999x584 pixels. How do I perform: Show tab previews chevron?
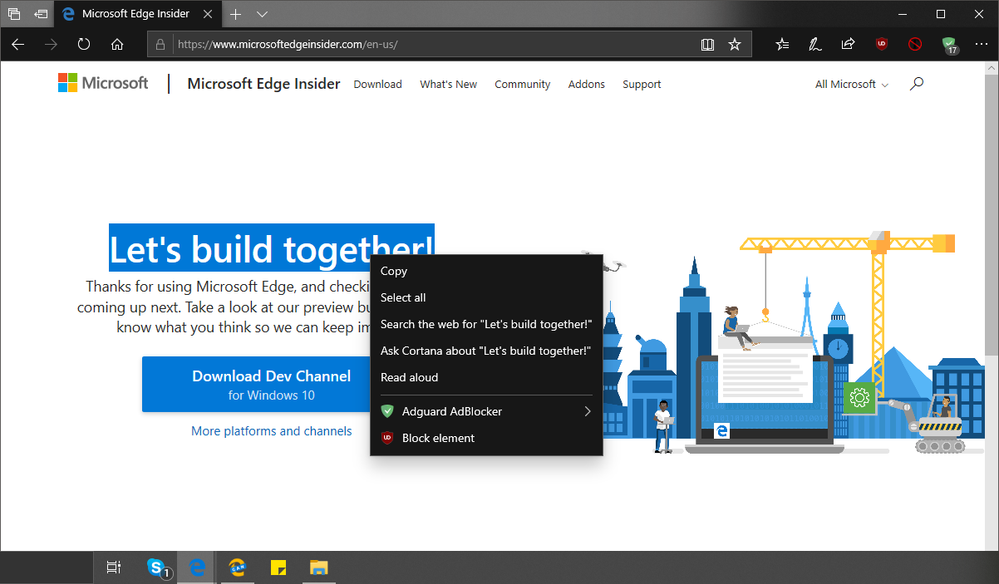(x=262, y=14)
